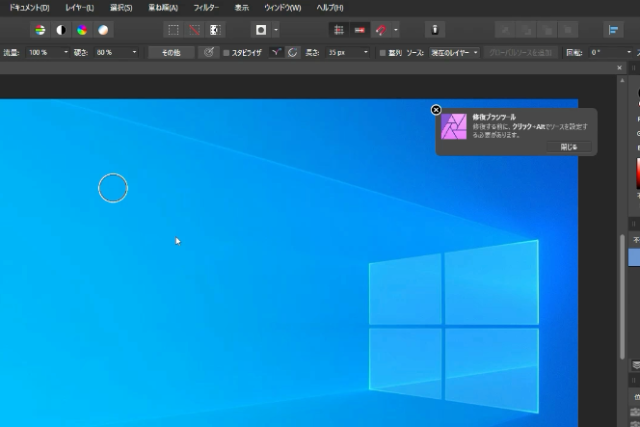Select the blue highlighted layer row on the right
Screen dimensions: 640x427
pyautogui.click(x=634, y=258)
